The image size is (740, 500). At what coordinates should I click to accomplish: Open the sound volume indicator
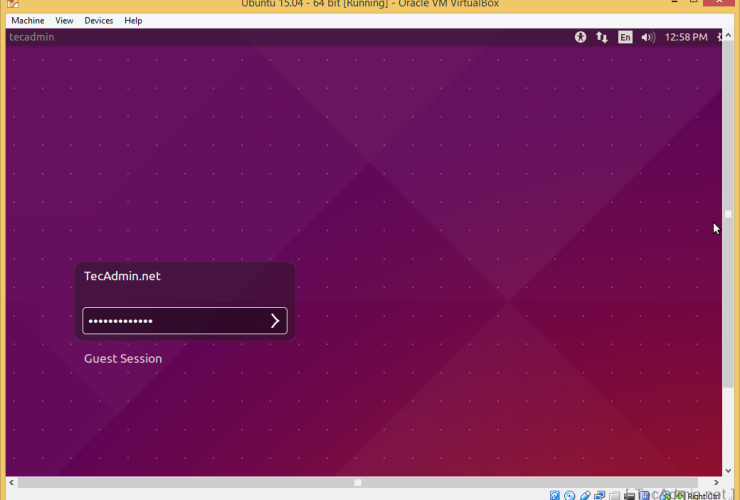point(648,37)
